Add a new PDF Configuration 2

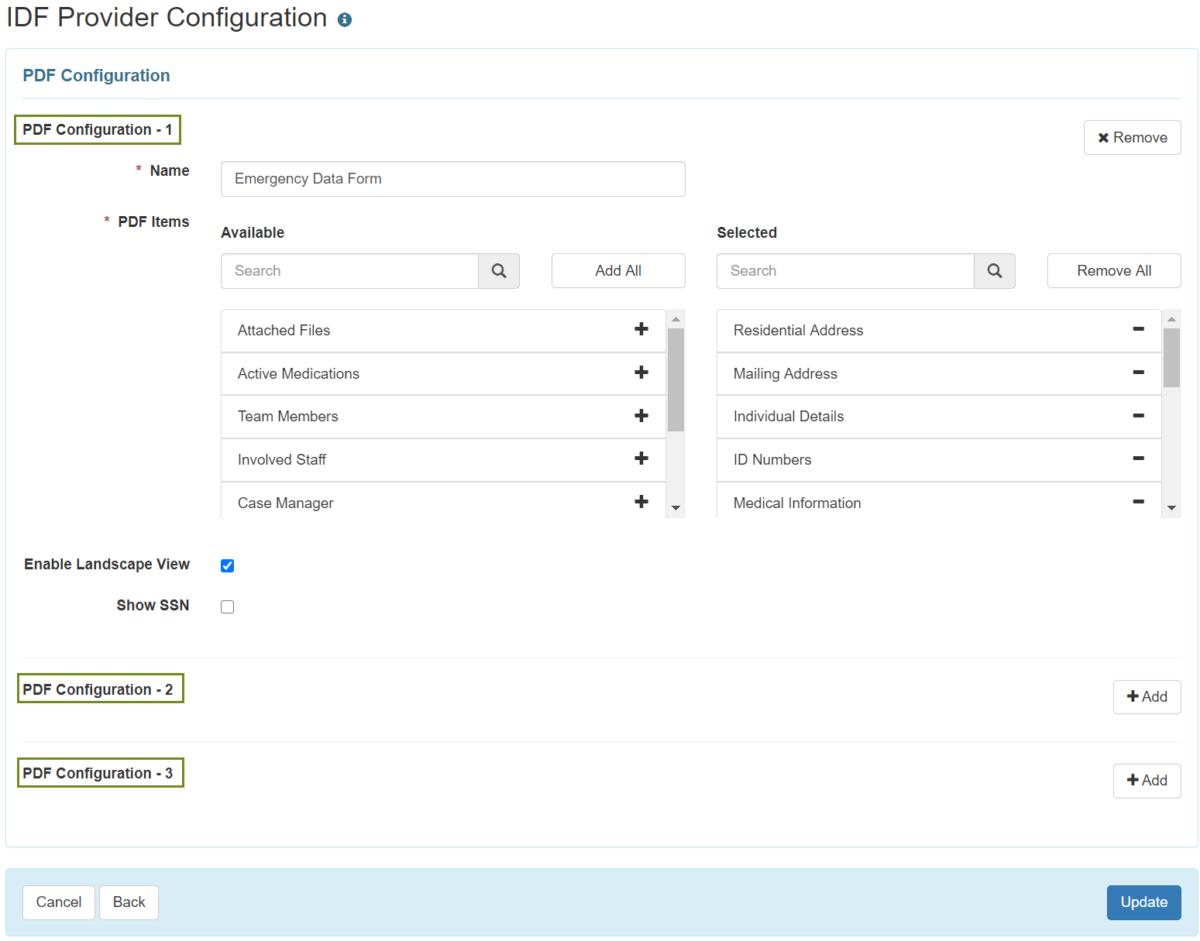click(1146, 696)
